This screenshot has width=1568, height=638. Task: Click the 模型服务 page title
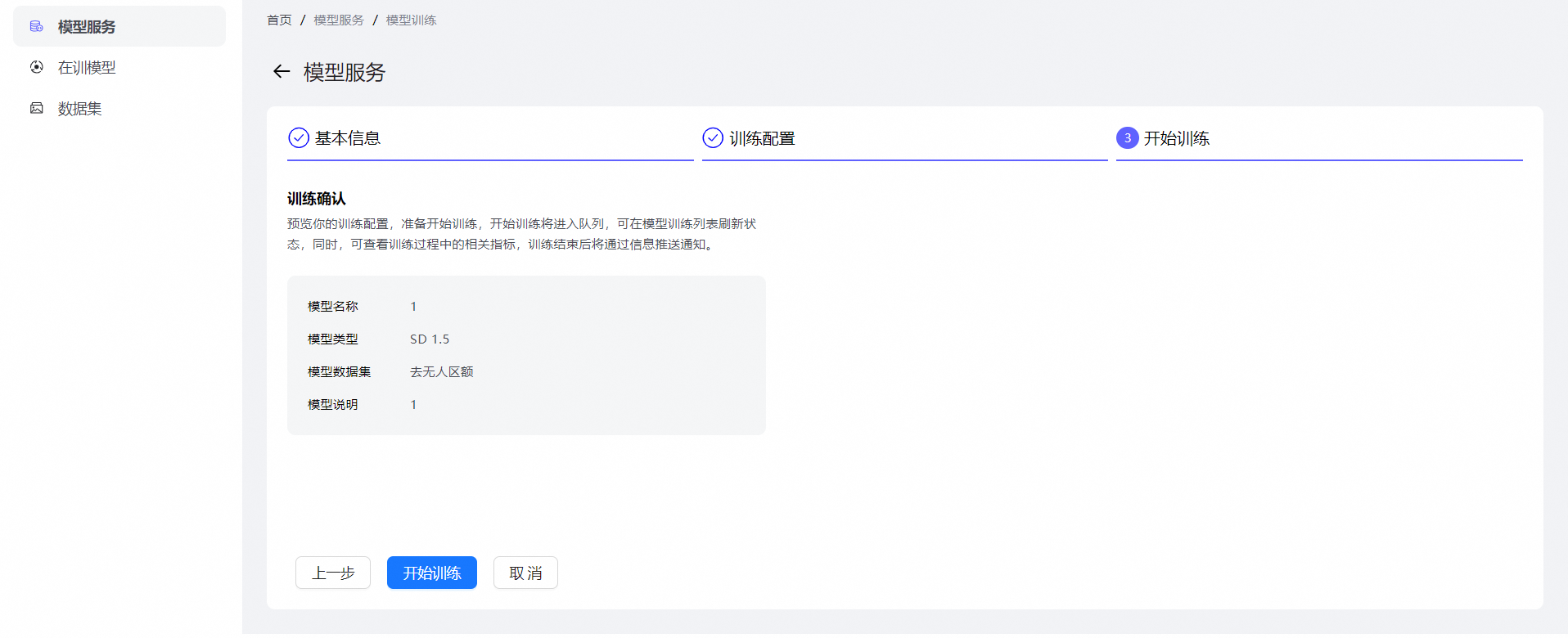[345, 72]
